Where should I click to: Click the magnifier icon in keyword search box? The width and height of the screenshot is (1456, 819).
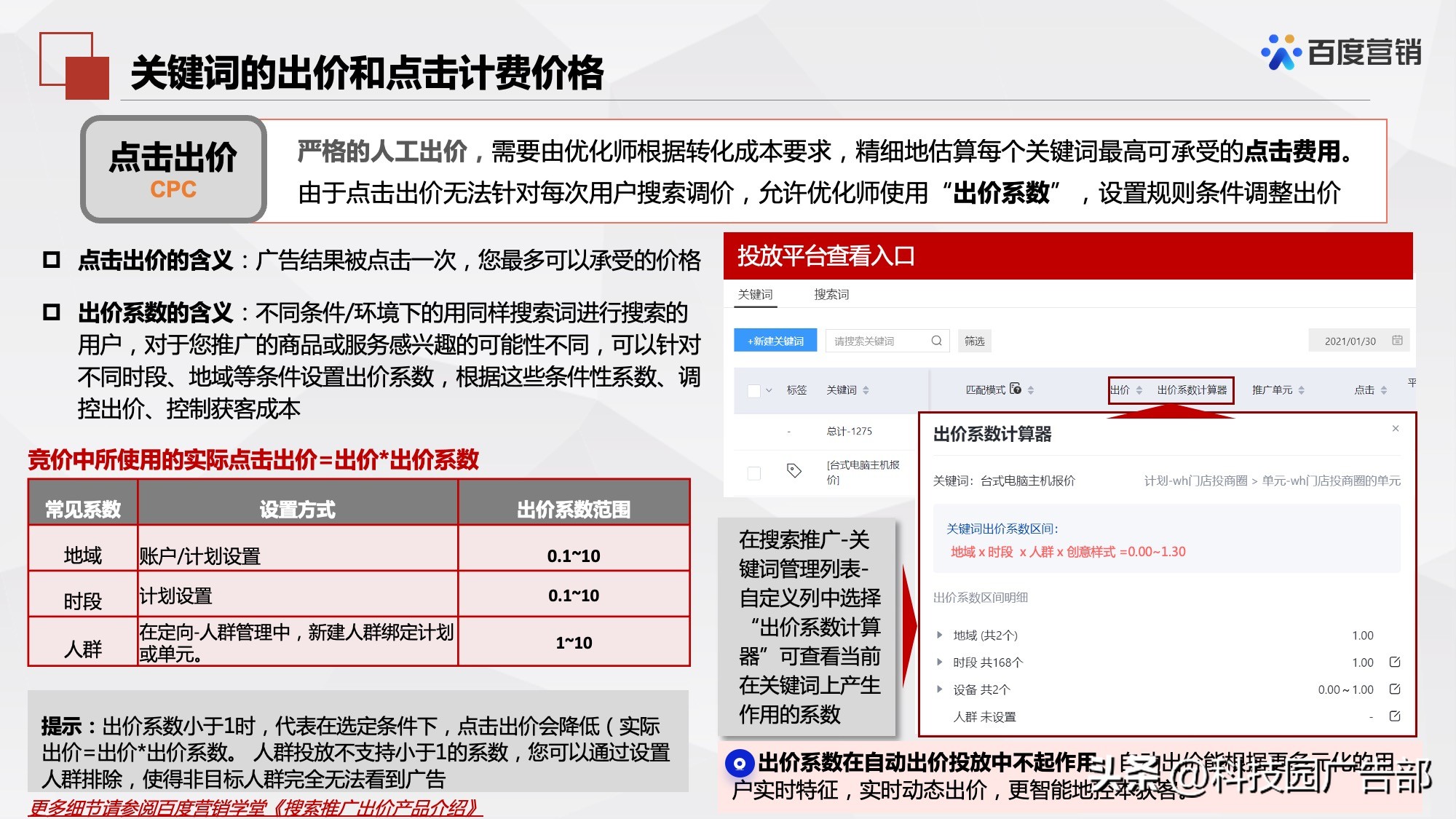[936, 341]
